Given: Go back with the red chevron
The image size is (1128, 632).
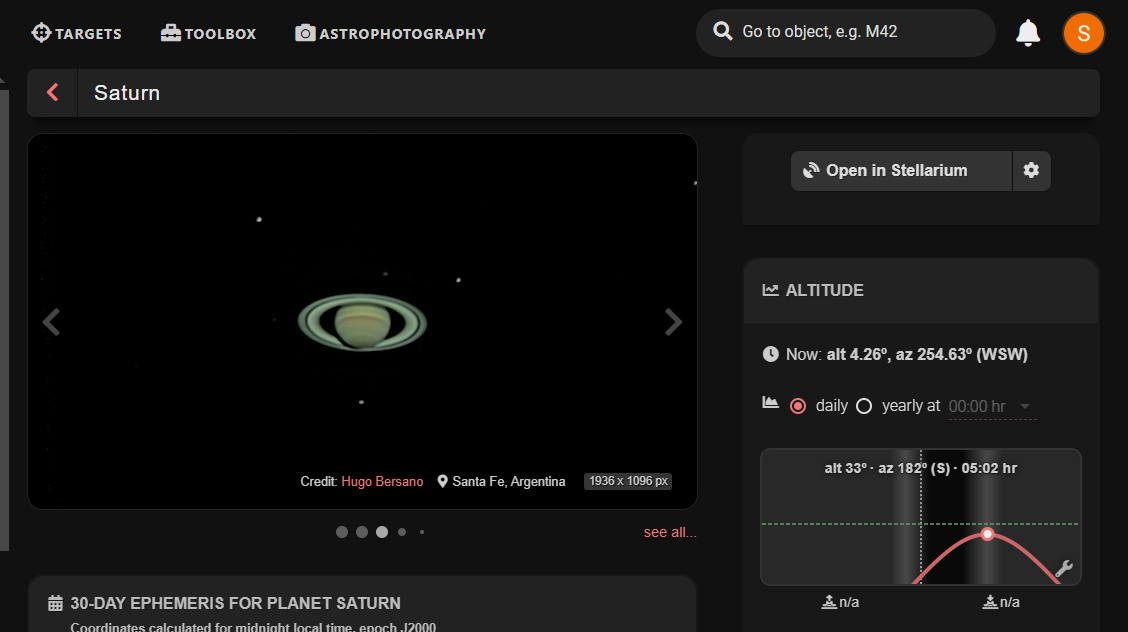Looking at the screenshot, I should [53, 92].
